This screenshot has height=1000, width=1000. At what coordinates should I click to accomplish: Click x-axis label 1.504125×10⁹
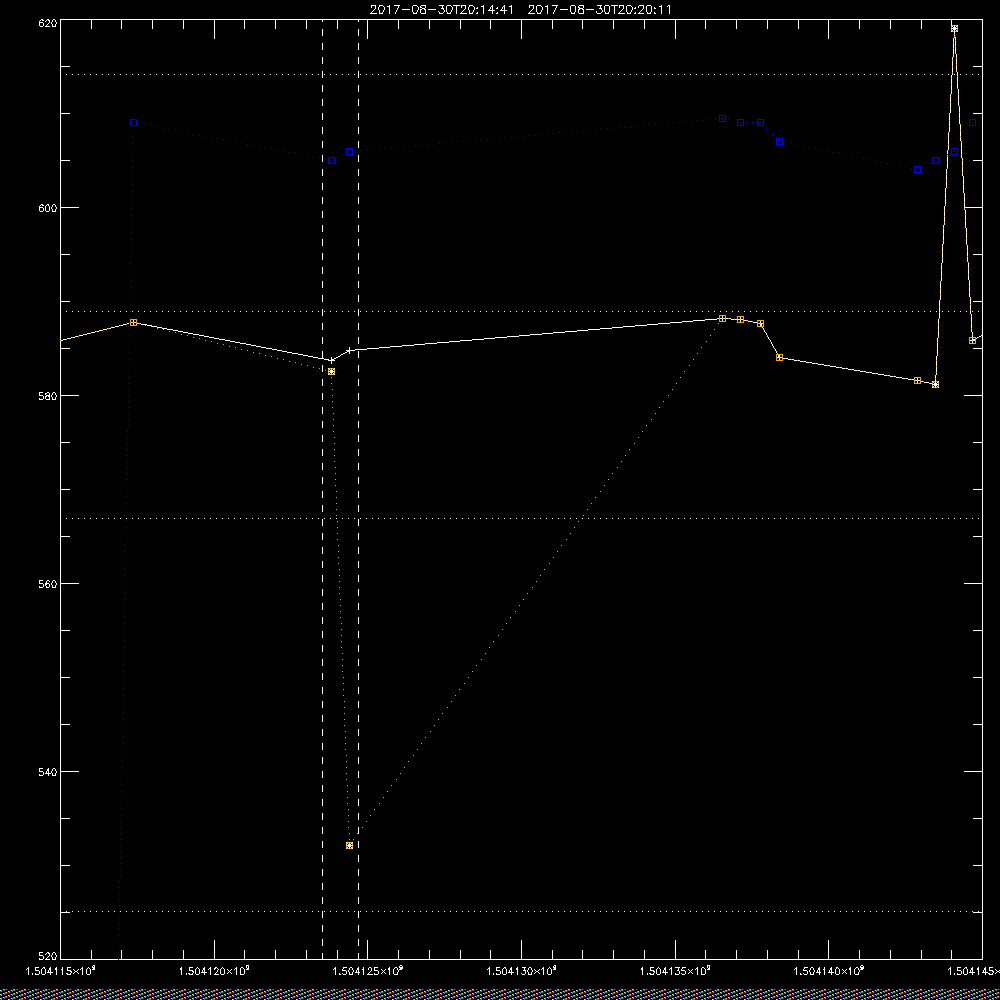(x=368, y=971)
